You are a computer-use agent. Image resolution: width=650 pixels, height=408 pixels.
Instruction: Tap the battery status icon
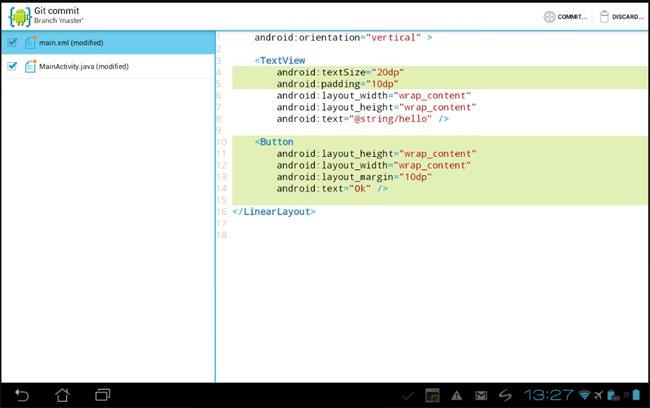pos(636,395)
